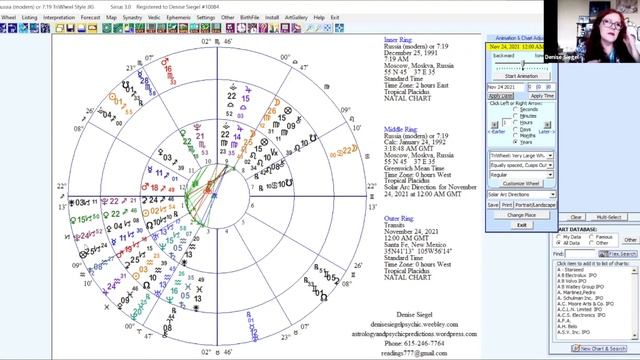Image resolution: width=640 pixels, height=360 pixels.
Task: Click the Earlier step-back arrow button
Action: point(495,125)
